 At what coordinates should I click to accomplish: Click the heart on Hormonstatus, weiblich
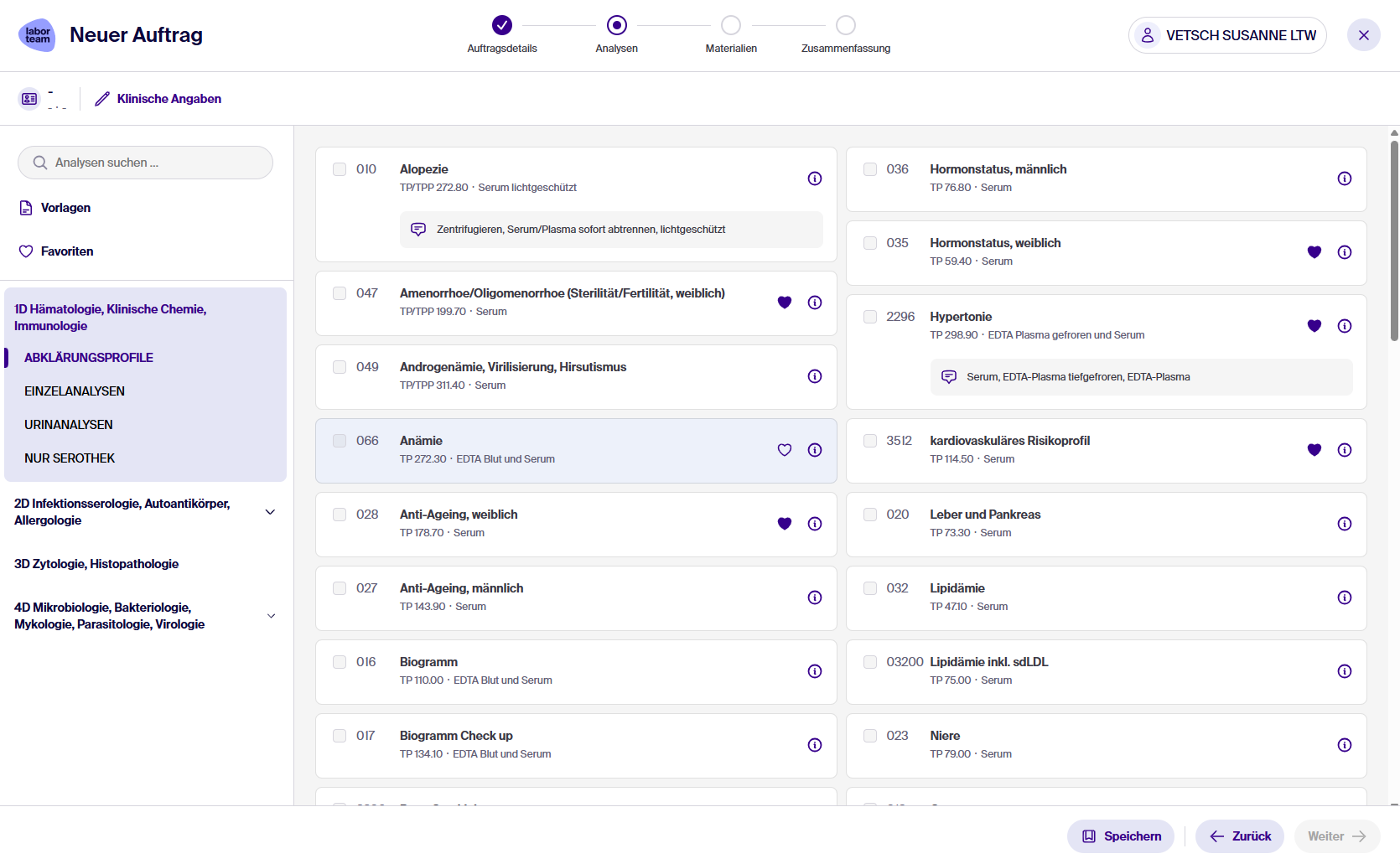click(1314, 252)
